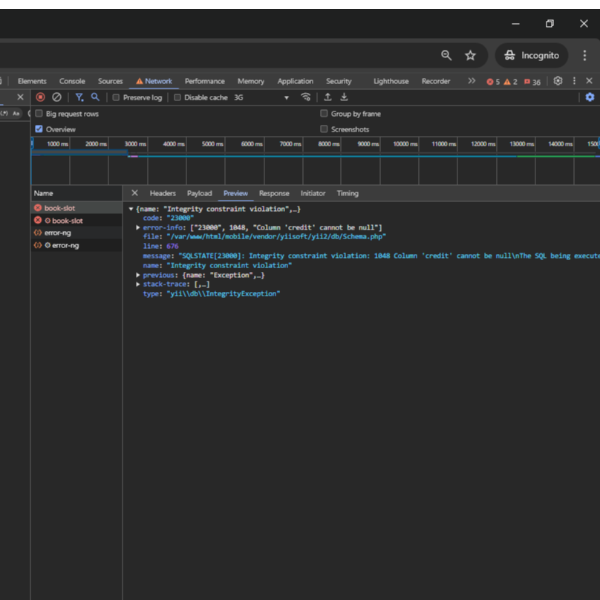
Task: Switch to the Application tab
Action: [295, 81]
